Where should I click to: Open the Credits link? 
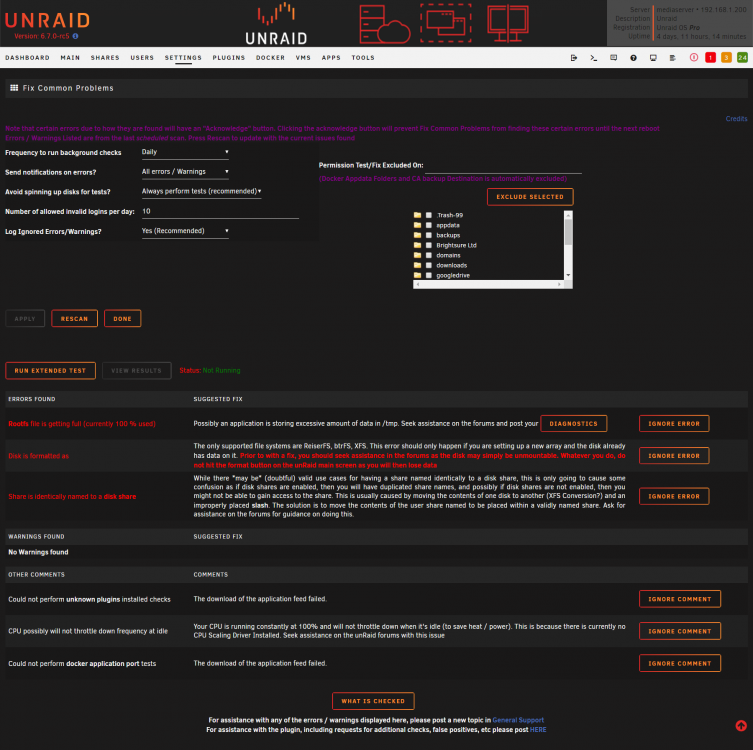(x=736, y=119)
